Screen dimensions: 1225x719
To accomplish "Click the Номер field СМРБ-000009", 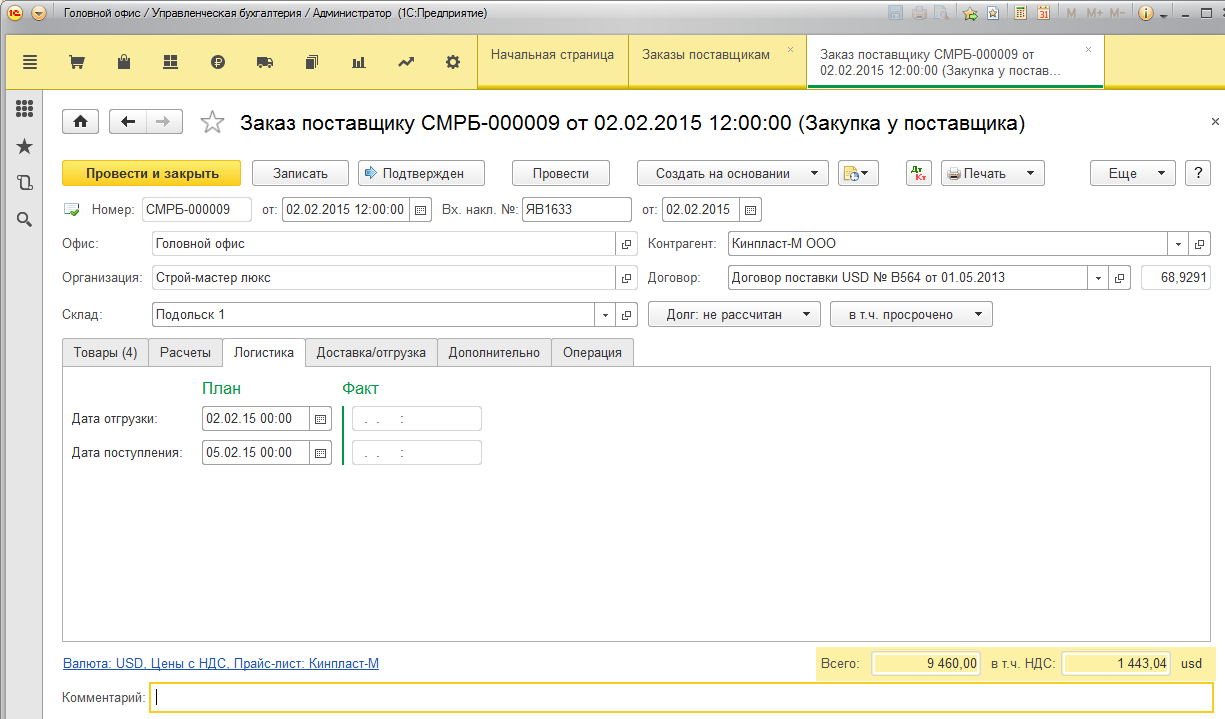I will pyautogui.click(x=197, y=210).
